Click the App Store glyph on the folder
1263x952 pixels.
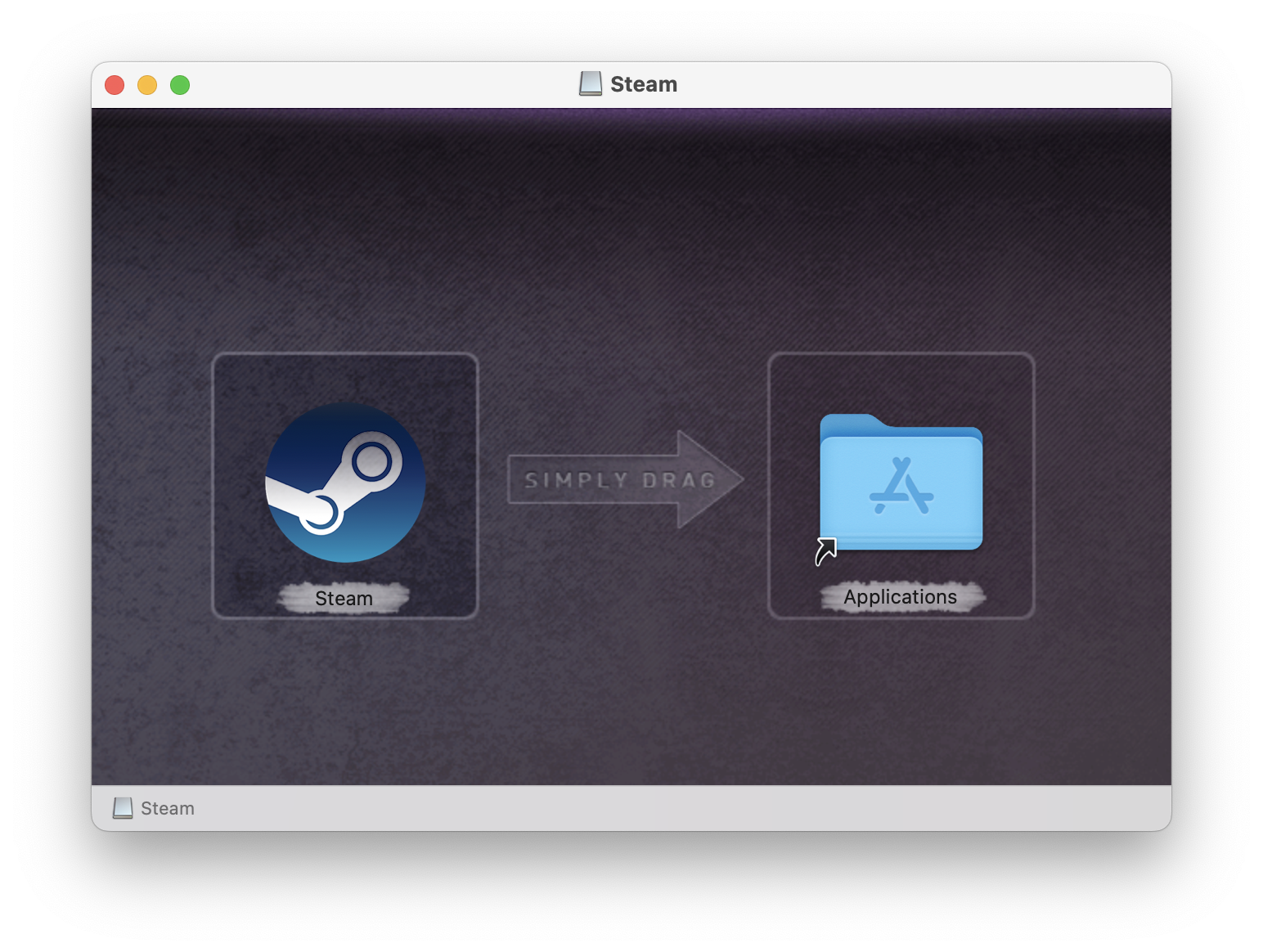(x=901, y=487)
